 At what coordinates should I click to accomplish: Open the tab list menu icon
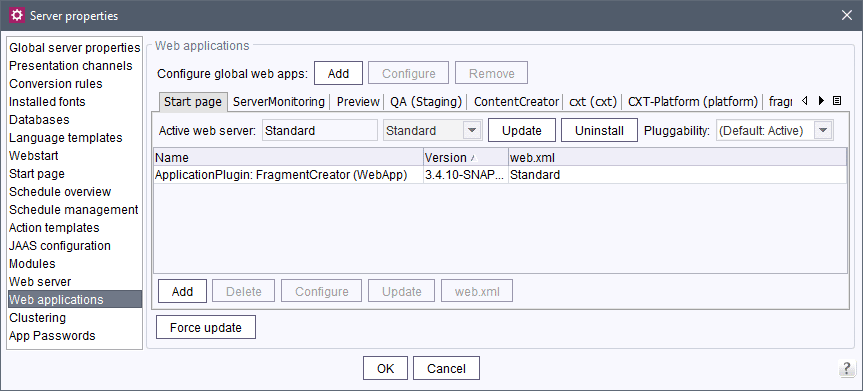pyautogui.click(x=837, y=101)
